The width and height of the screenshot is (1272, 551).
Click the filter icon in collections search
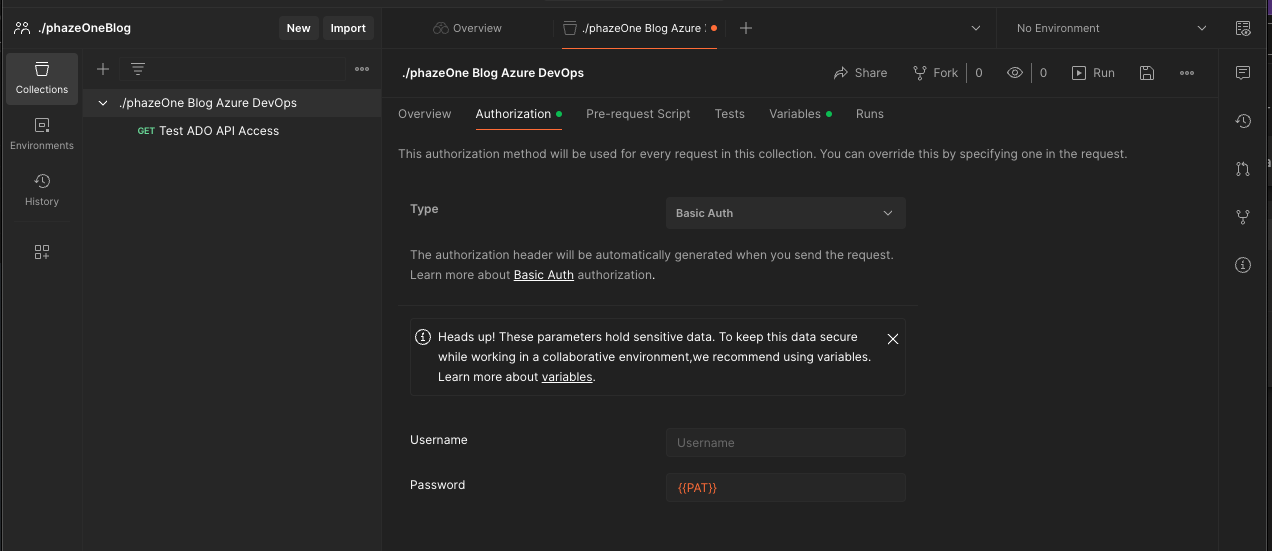[138, 69]
